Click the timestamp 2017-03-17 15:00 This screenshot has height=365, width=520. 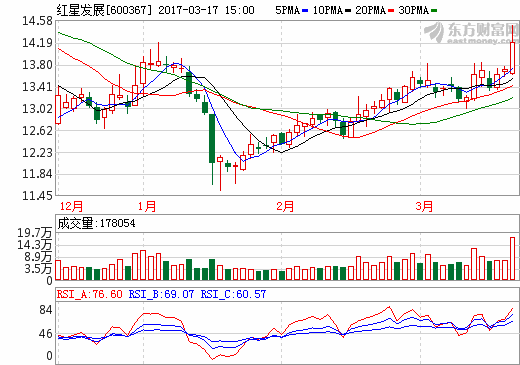206,10
